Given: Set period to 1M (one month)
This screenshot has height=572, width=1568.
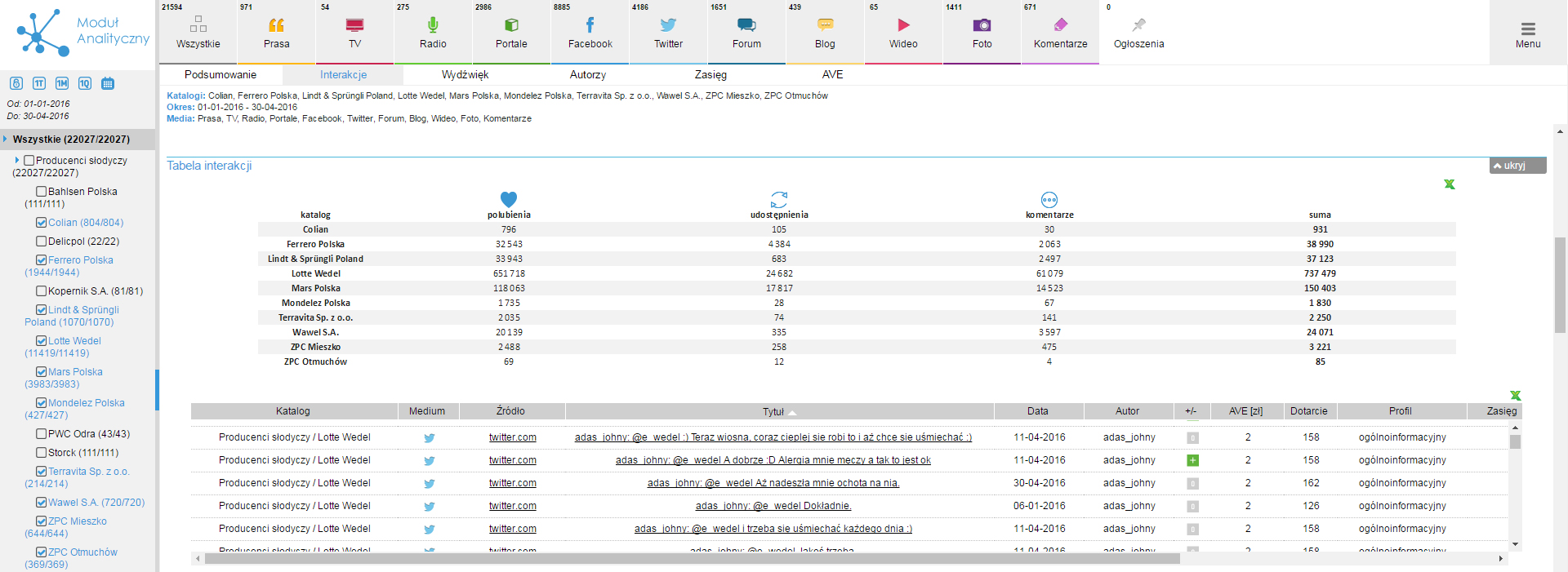Looking at the screenshot, I should tap(62, 83).
